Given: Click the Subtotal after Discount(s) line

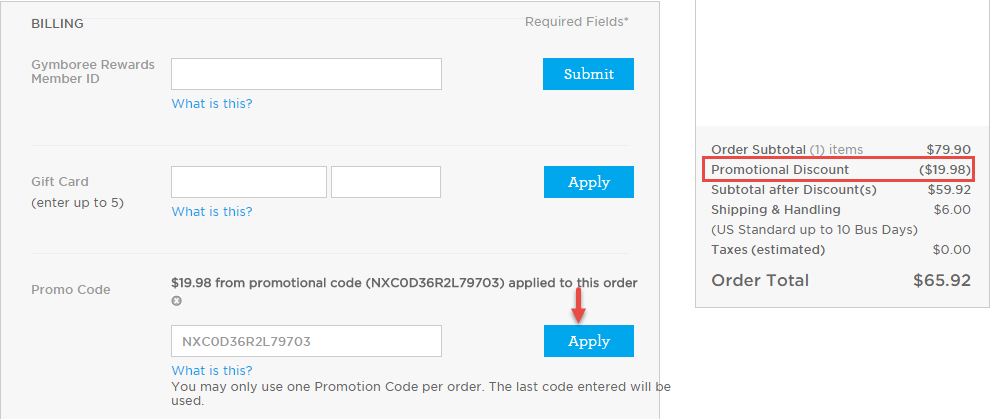Looking at the screenshot, I should pos(840,189).
